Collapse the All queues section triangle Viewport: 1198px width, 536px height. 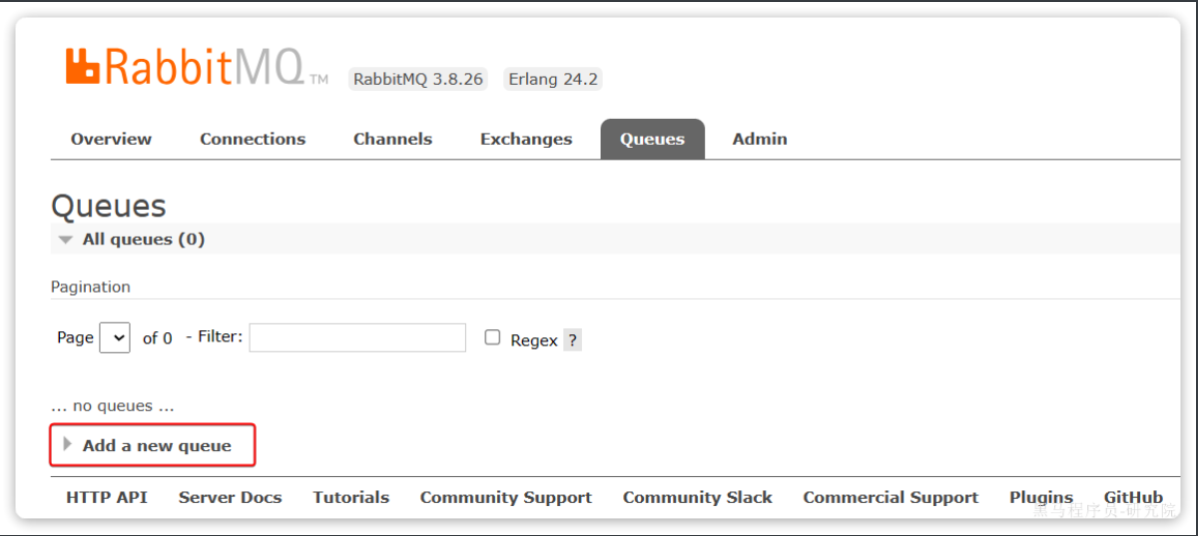pyautogui.click(x=66, y=240)
